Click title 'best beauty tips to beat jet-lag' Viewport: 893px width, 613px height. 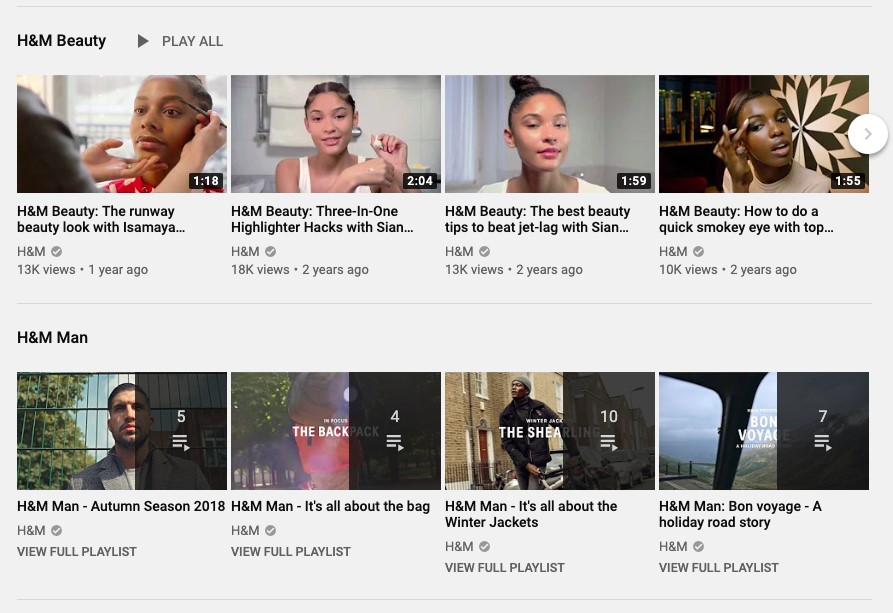pos(538,219)
